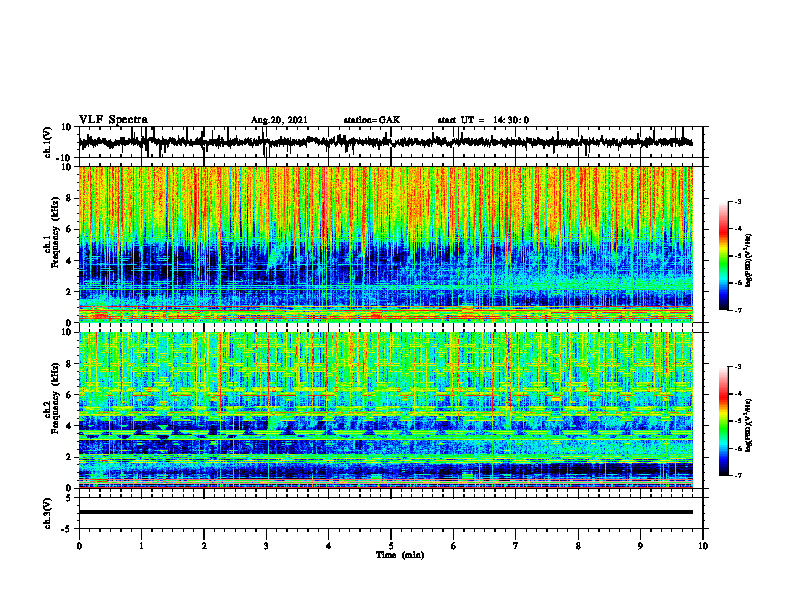This screenshot has height=612, width=792.
Task: Click the "VLF Spectra" title text
Action: coord(113,120)
